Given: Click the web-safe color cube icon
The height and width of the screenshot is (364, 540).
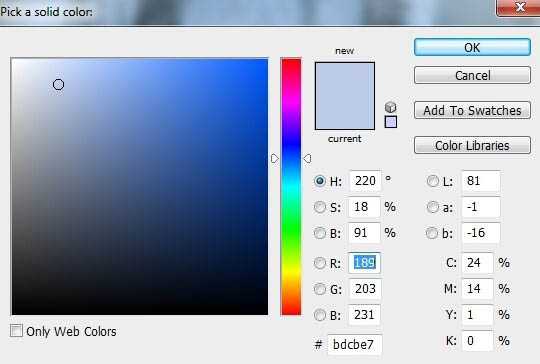Looking at the screenshot, I should coord(391,107).
